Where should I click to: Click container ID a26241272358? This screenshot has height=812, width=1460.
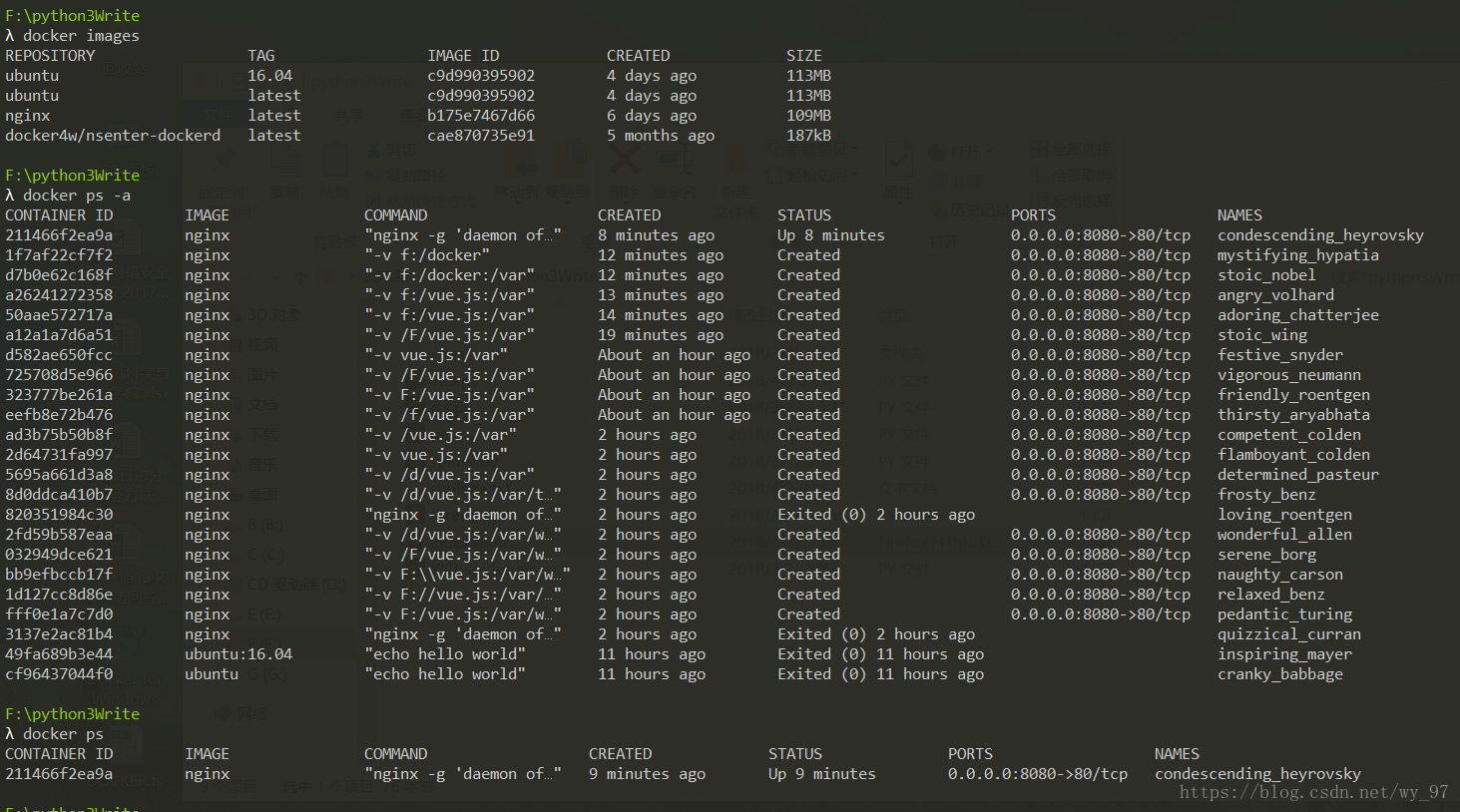(x=59, y=295)
